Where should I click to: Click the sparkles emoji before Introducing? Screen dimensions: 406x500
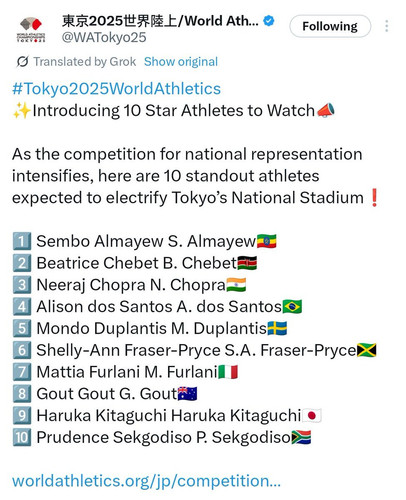(22, 111)
